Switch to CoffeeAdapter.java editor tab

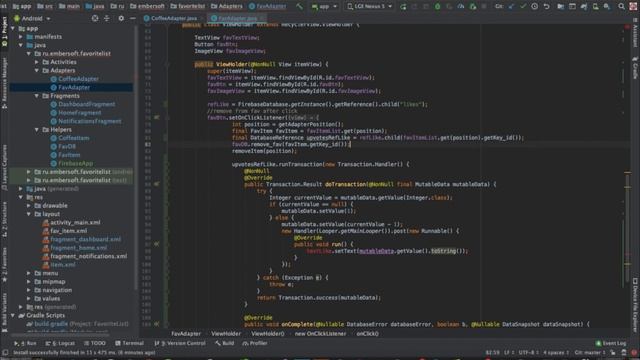tap(173, 18)
